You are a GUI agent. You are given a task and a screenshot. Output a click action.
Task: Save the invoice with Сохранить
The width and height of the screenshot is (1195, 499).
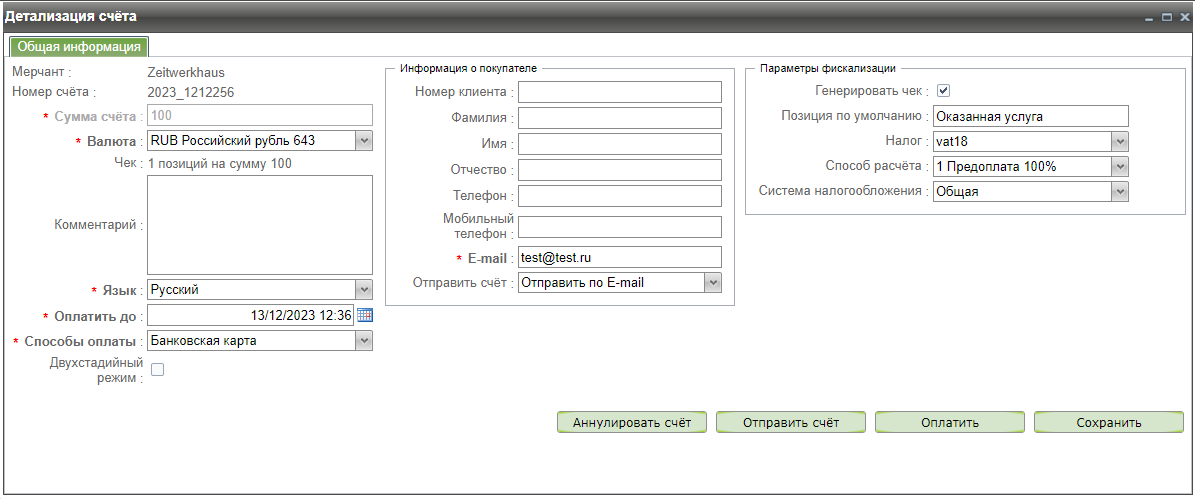tap(1108, 422)
